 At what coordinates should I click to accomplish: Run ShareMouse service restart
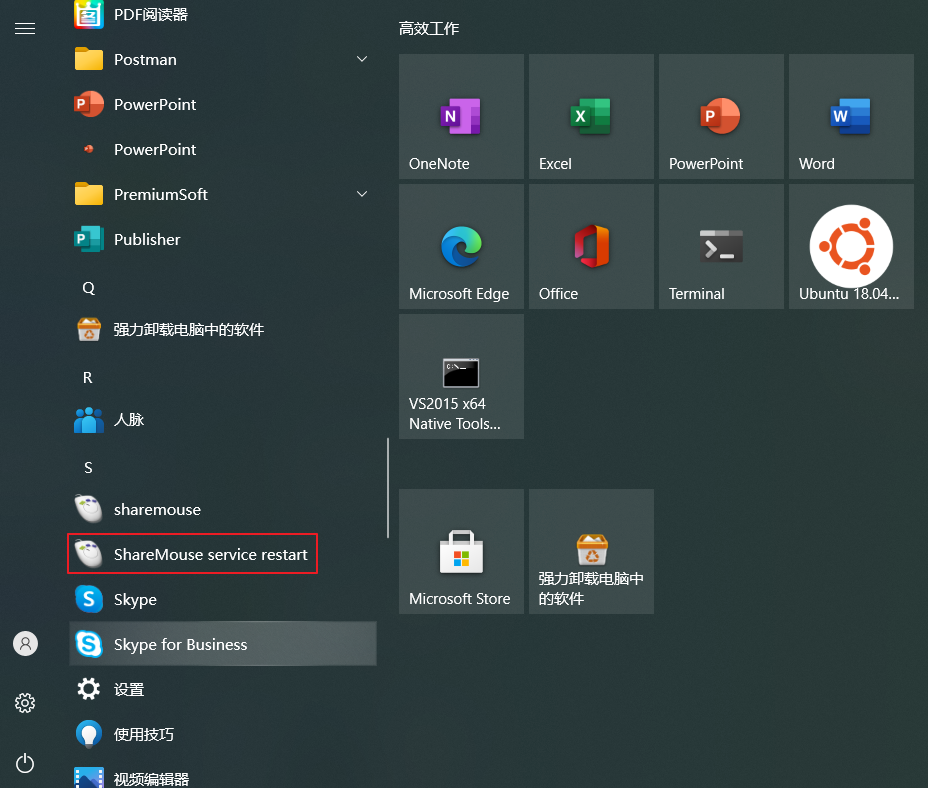pos(223,554)
